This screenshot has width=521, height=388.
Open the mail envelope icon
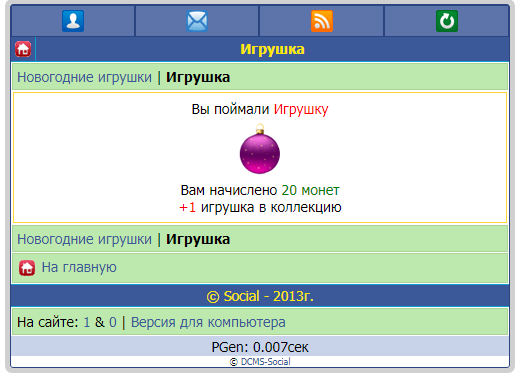(x=197, y=21)
